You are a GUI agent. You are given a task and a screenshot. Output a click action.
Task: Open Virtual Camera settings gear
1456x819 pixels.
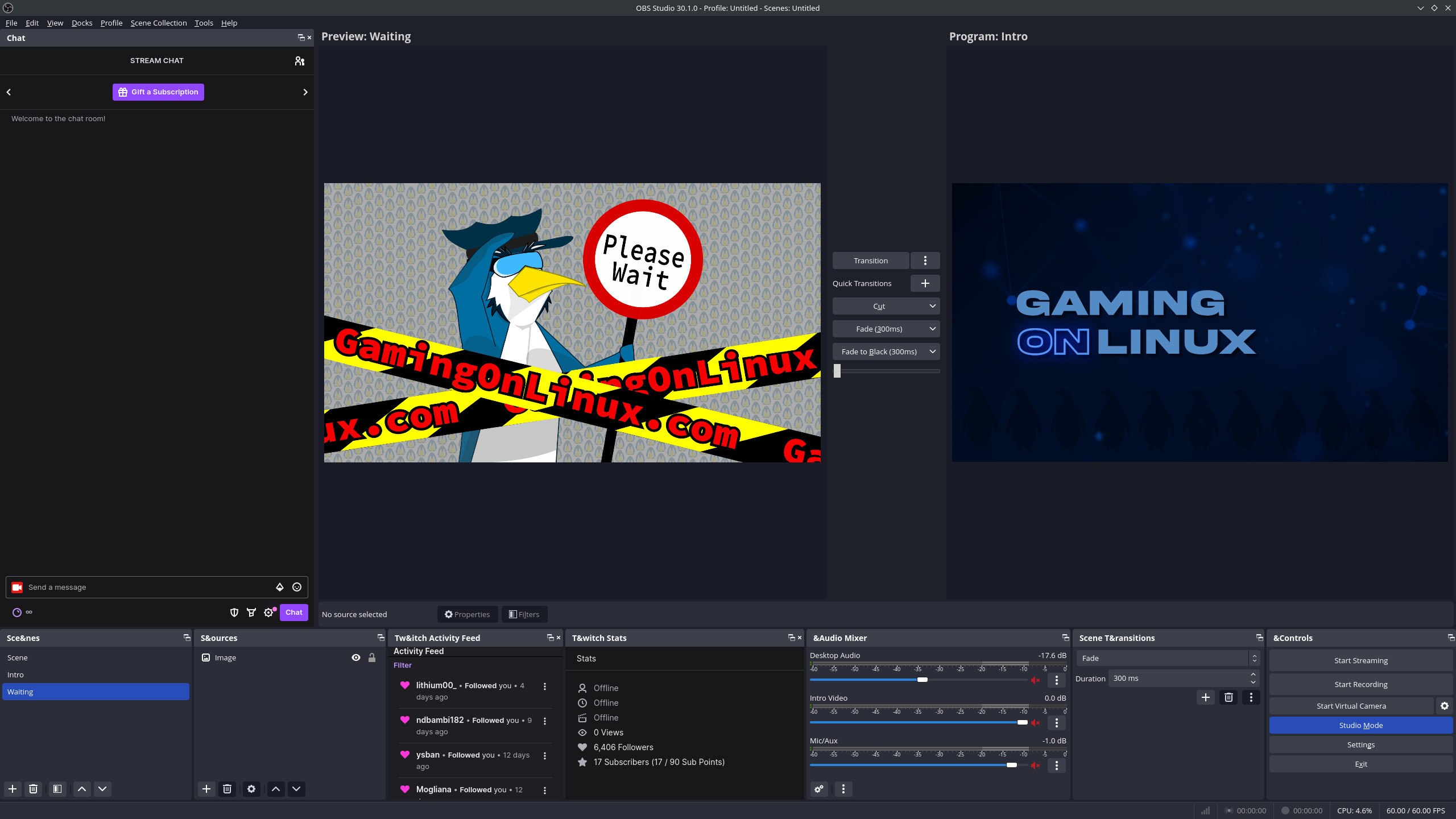pyautogui.click(x=1444, y=706)
